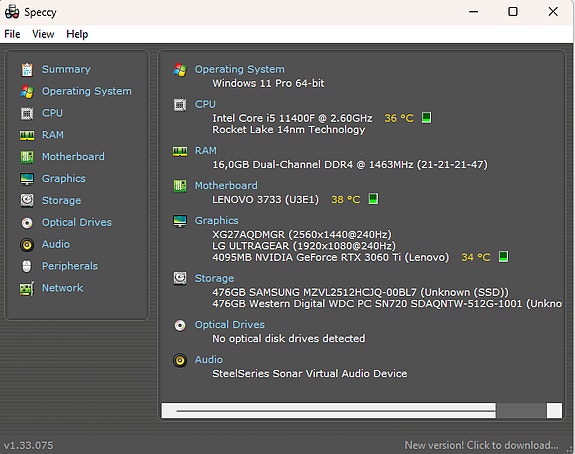Image resolution: width=575 pixels, height=454 pixels.
Task: Click the Motherboard heading link in summary
Action: coord(226,185)
